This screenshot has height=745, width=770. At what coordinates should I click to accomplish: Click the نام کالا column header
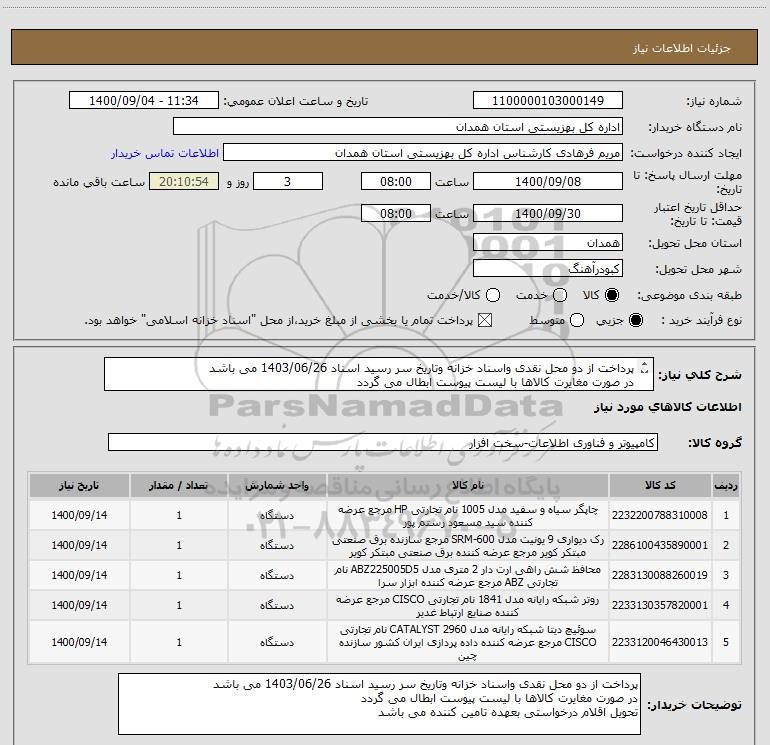click(468, 486)
